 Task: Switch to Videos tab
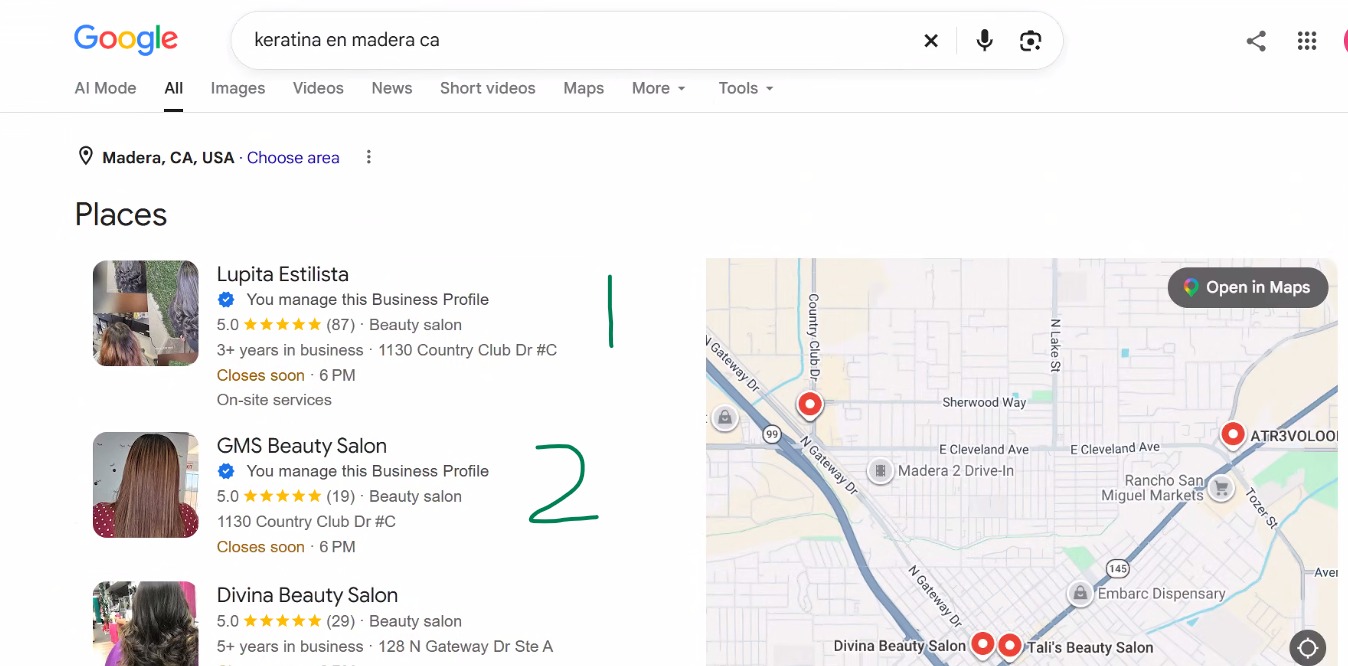[x=318, y=88]
